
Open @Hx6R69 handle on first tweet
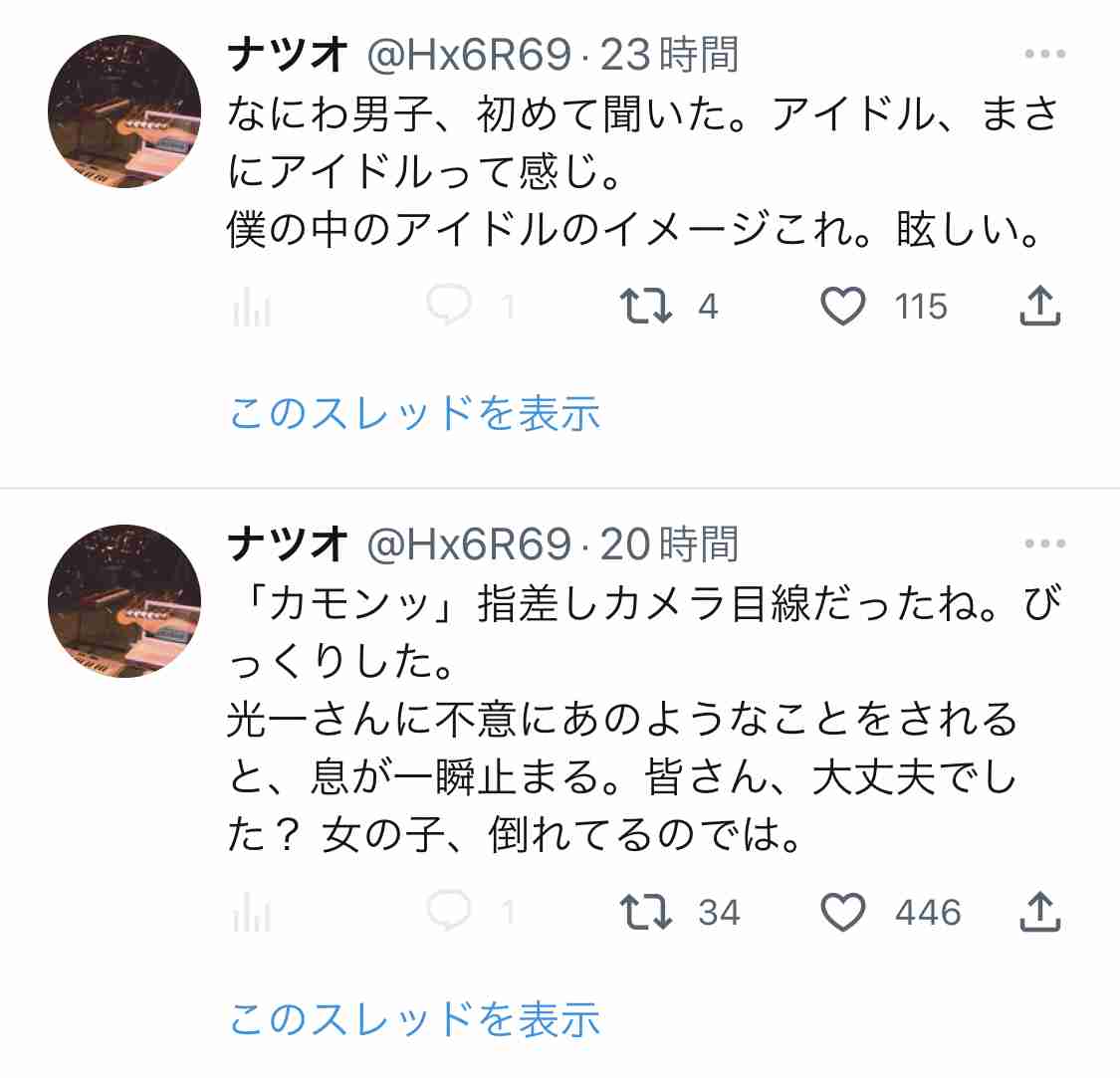tap(469, 55)
